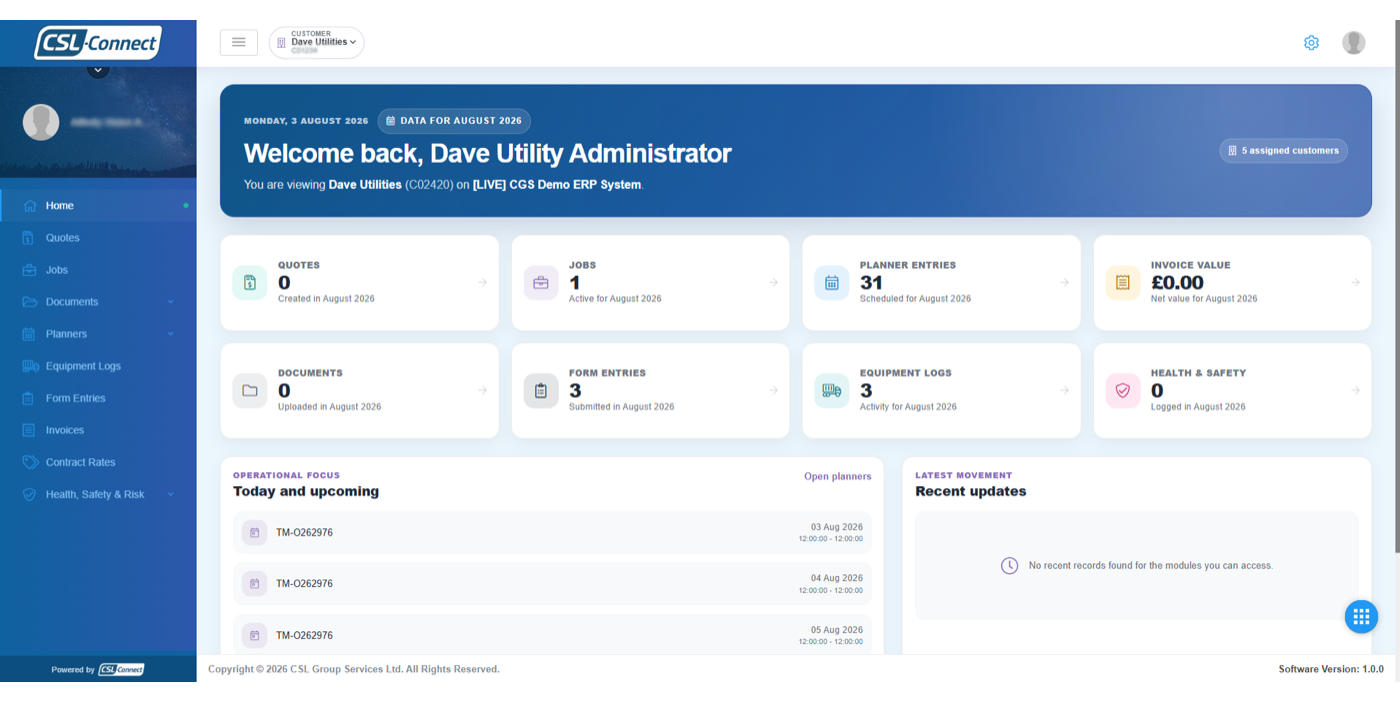Open the TM-O262976 entry dated 05 Aug 2026

tap(552, 635)
